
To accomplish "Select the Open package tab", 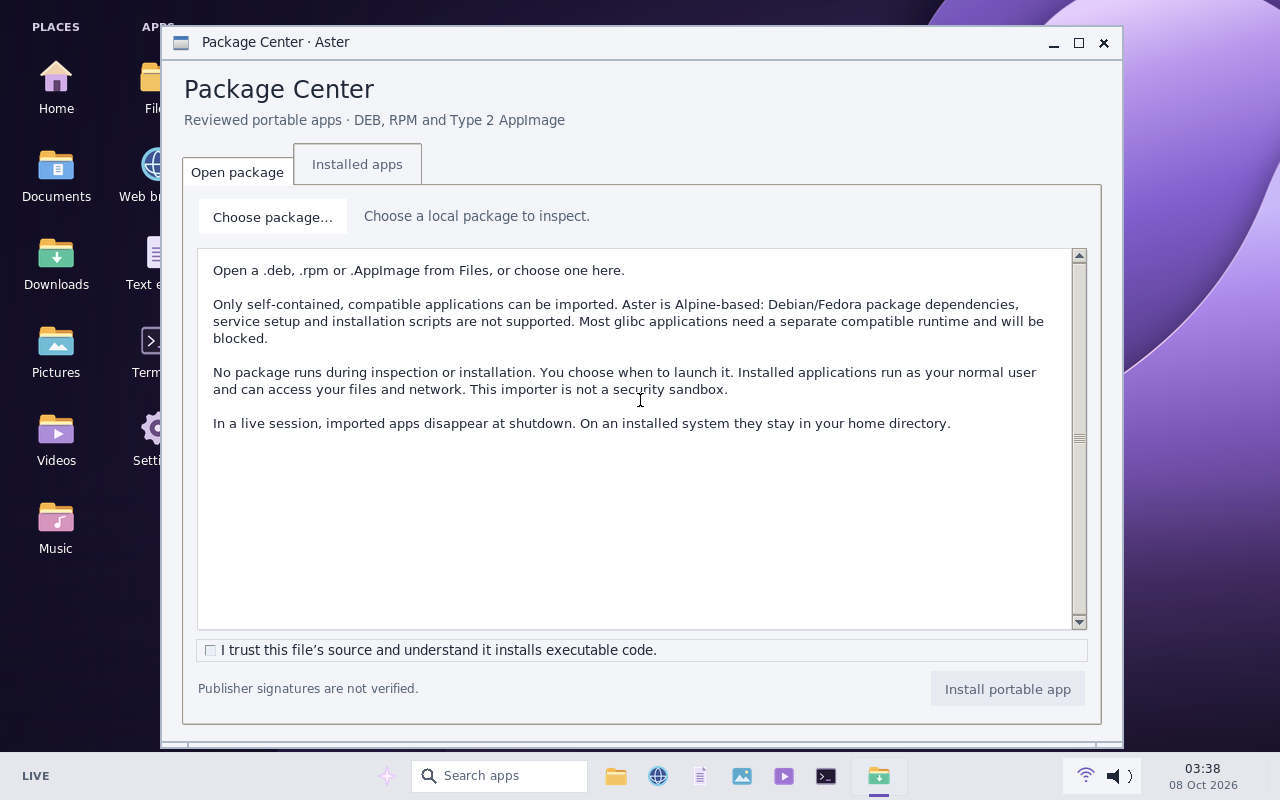I will [x=237, y=172].
